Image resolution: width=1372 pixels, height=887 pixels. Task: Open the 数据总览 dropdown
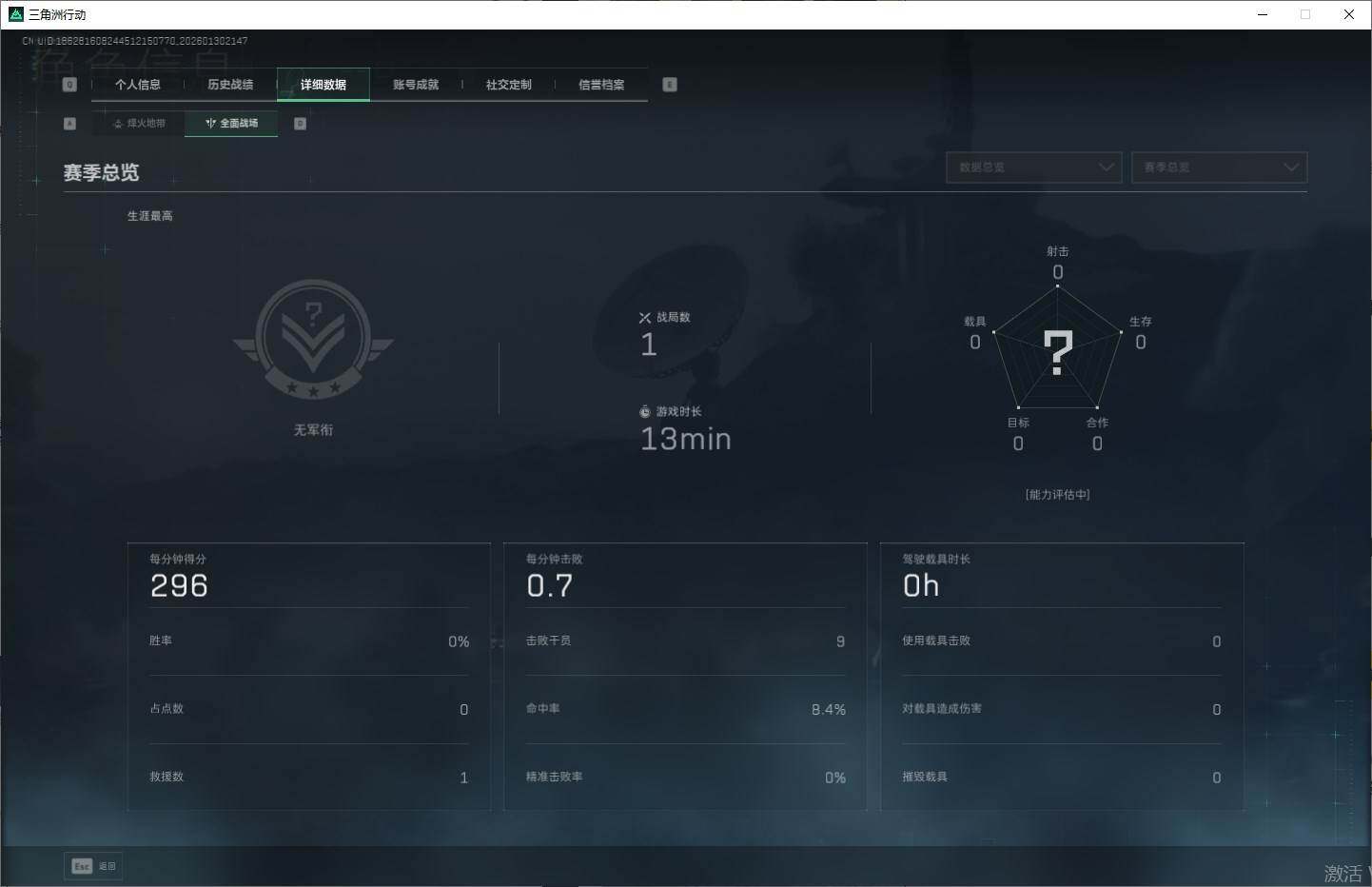(1033, 168)
